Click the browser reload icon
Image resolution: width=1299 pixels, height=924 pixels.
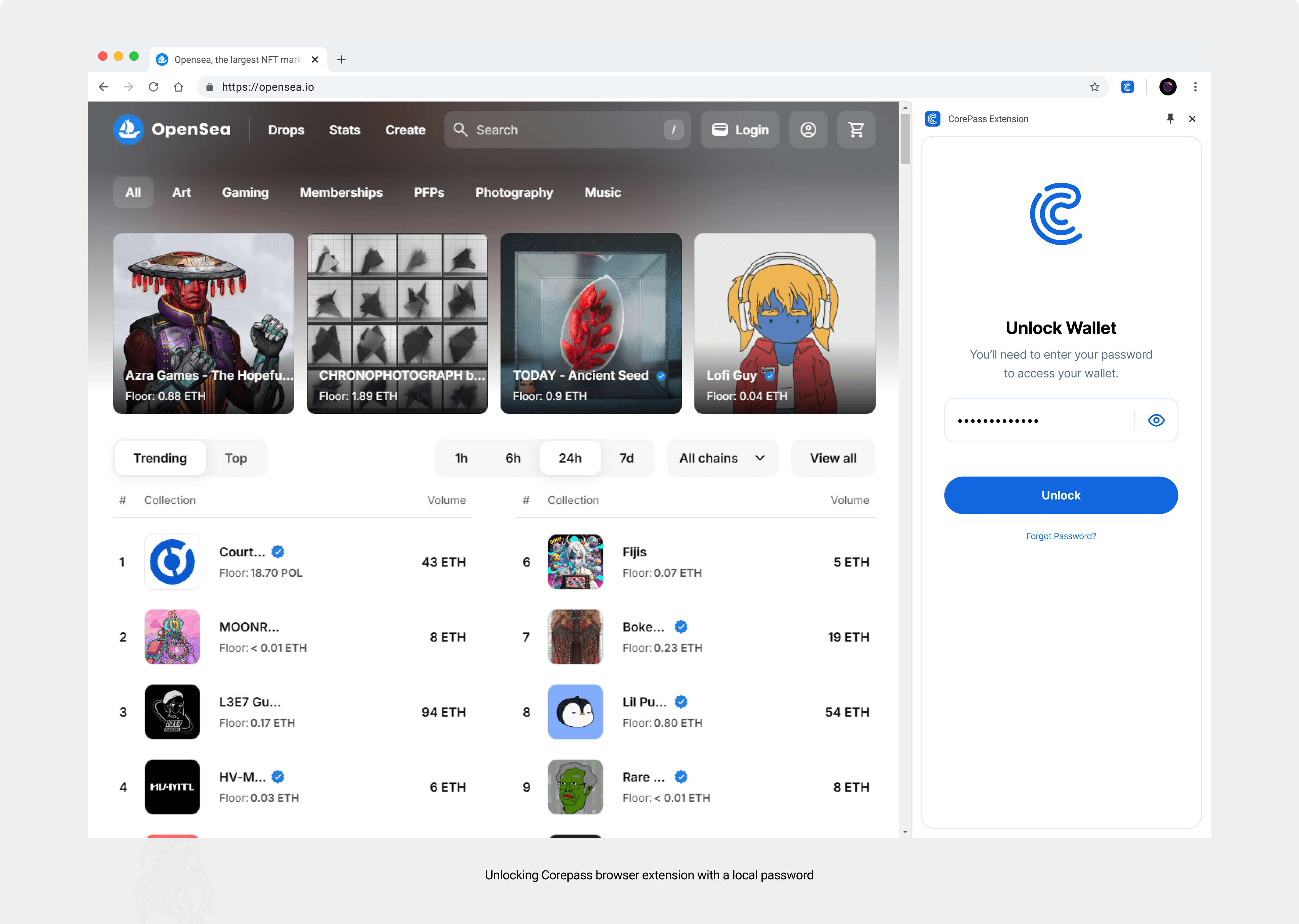[153, 87]
